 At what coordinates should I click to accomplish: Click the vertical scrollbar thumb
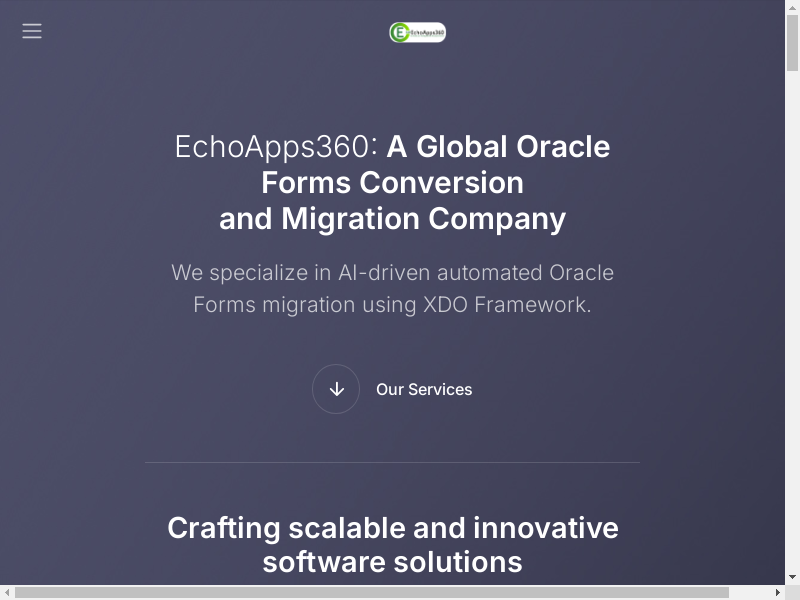792,40
